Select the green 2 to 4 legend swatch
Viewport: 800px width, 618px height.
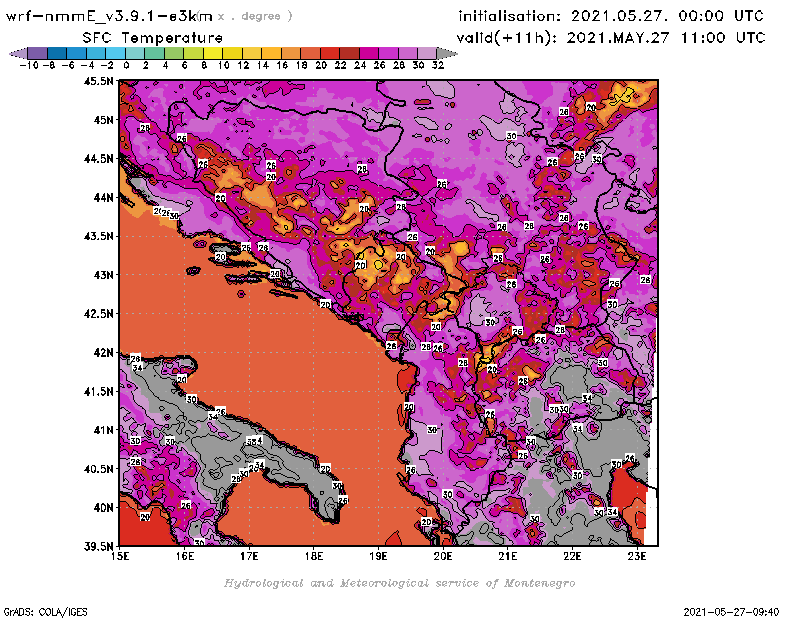pos(155,53)
